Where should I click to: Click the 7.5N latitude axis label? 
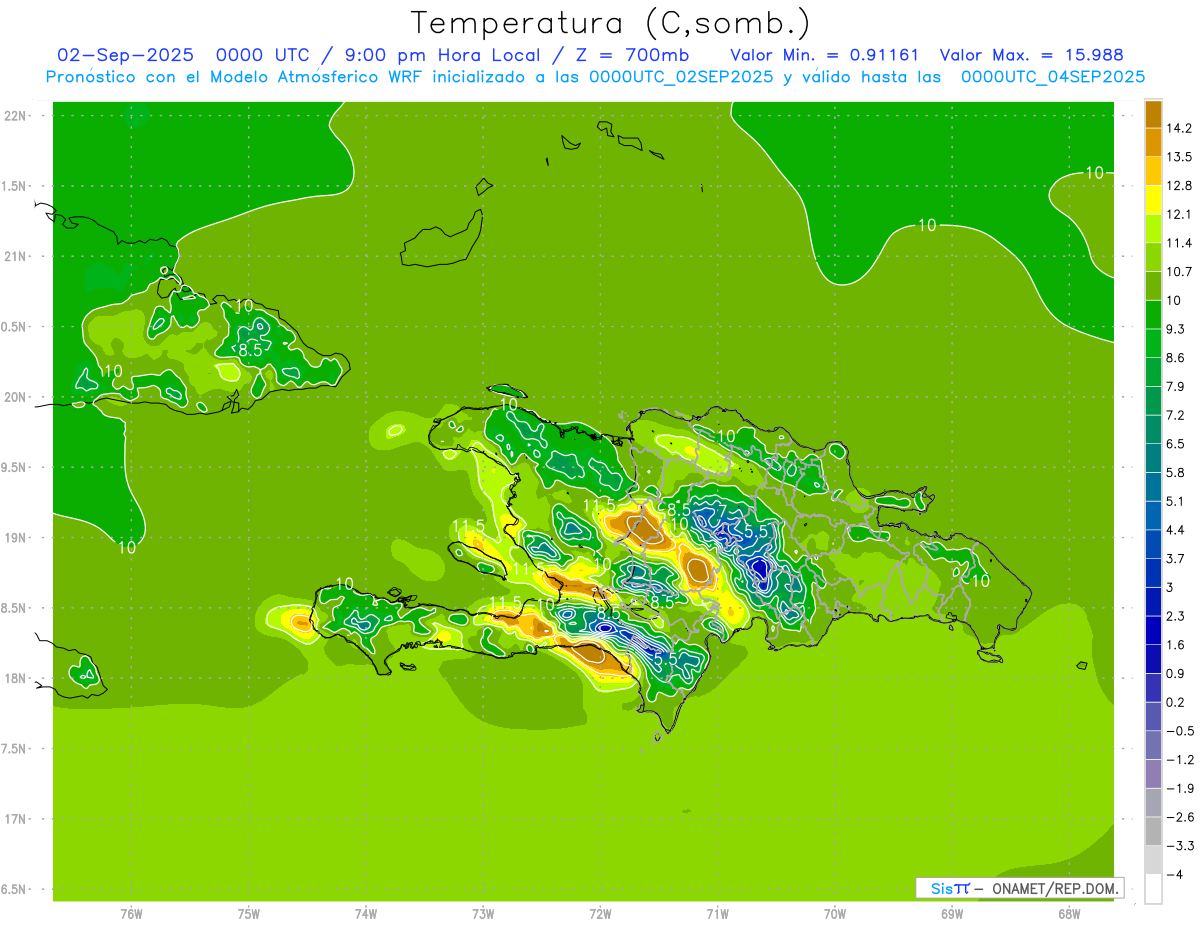point(14,749)
